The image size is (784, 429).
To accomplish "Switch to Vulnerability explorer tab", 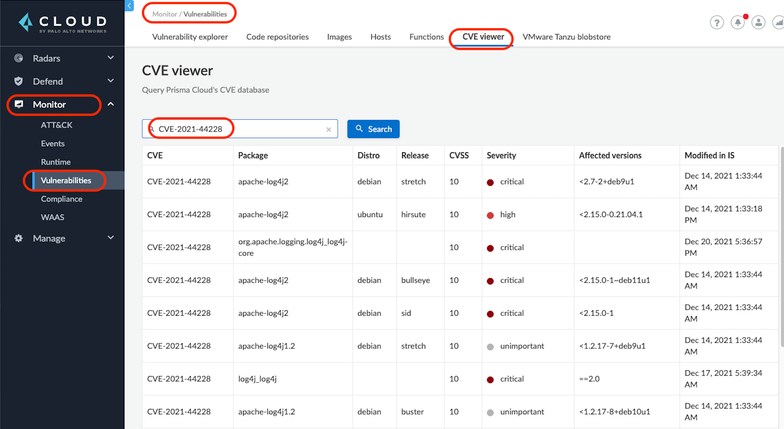I will [190, 37].
